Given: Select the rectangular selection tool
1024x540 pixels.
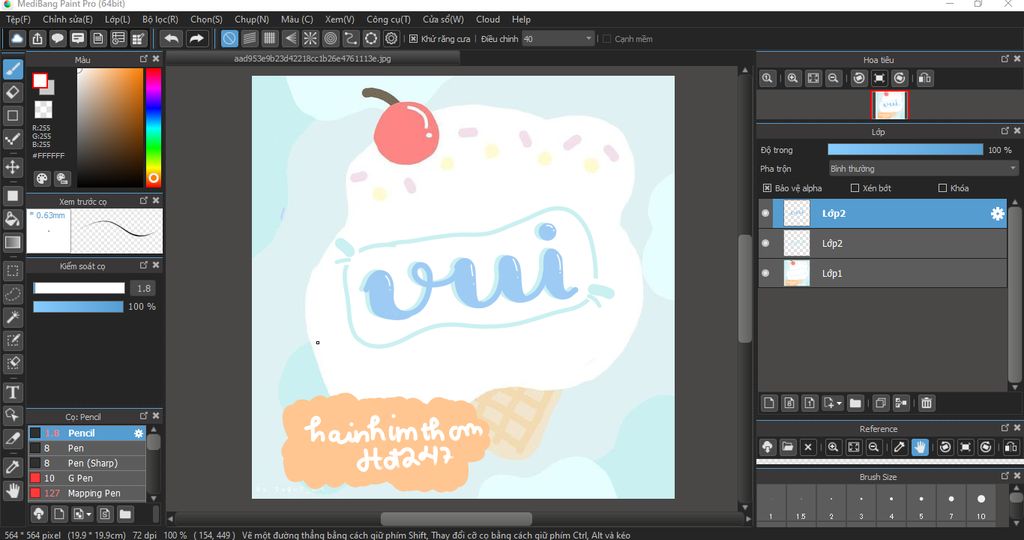Looking at the screenshot, I should 12,270.
